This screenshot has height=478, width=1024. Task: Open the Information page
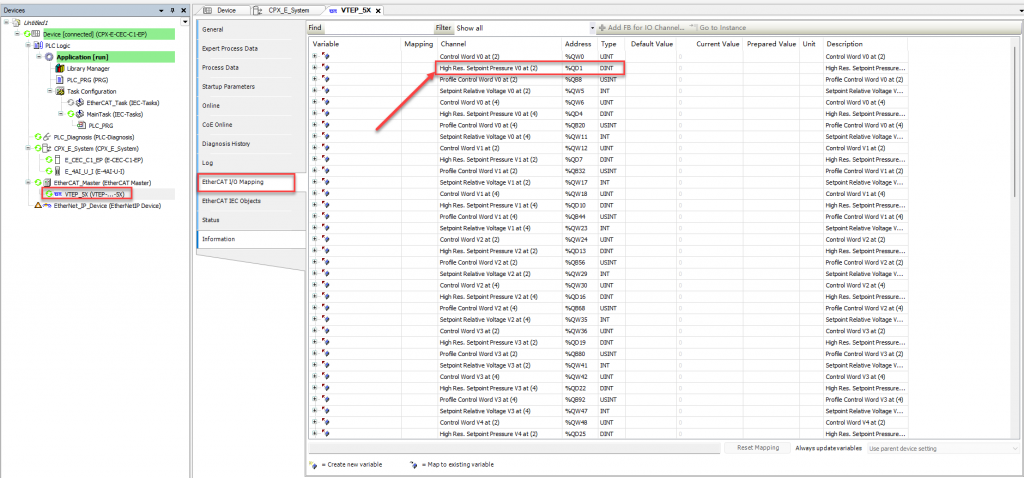click(x=251, y=238)
